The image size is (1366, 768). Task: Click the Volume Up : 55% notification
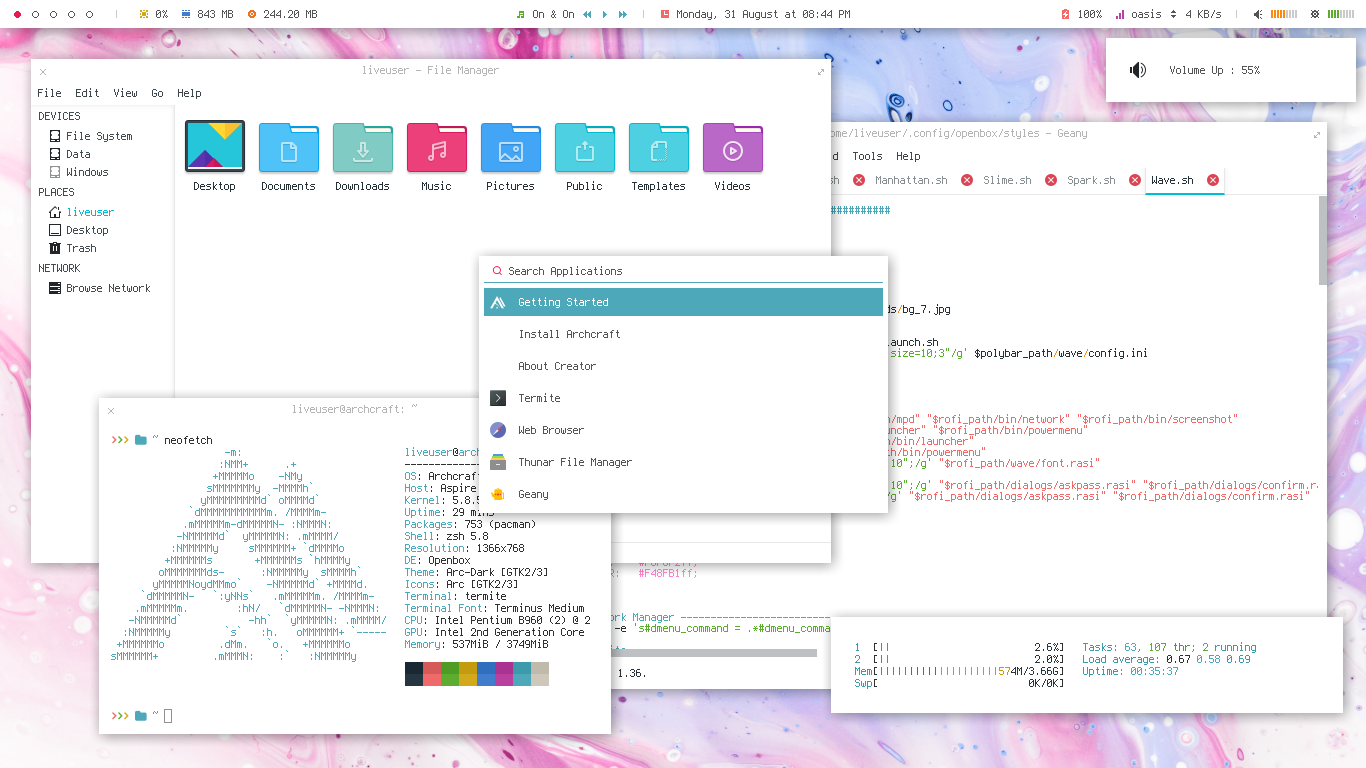pyautogui.click(x=1230, y=70)
